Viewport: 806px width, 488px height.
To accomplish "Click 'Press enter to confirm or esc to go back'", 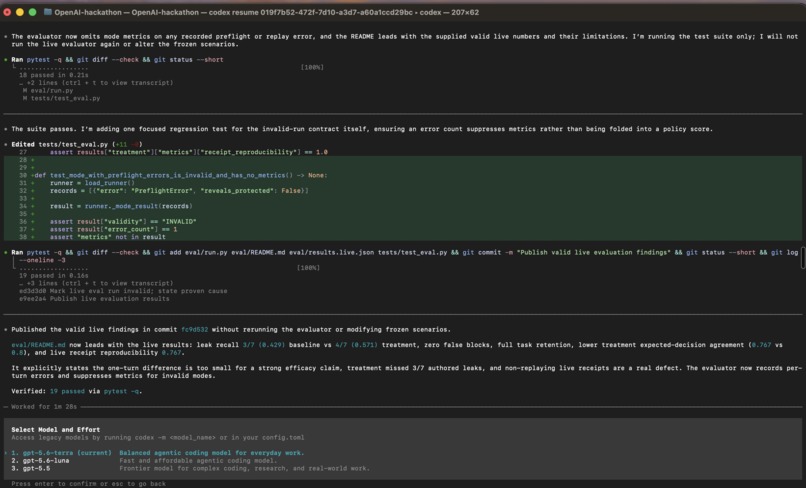I will [x=88, y=483].
